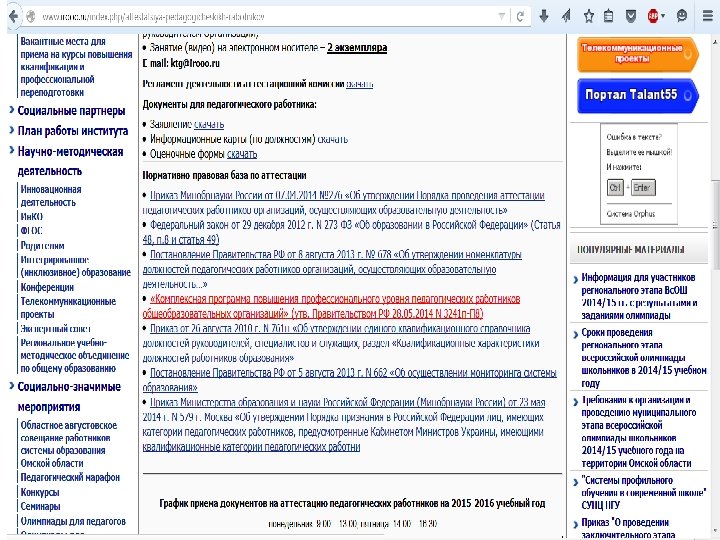
Task: Click chevron beside 'Системы профильного обучения'
Action: click(575, 482)
